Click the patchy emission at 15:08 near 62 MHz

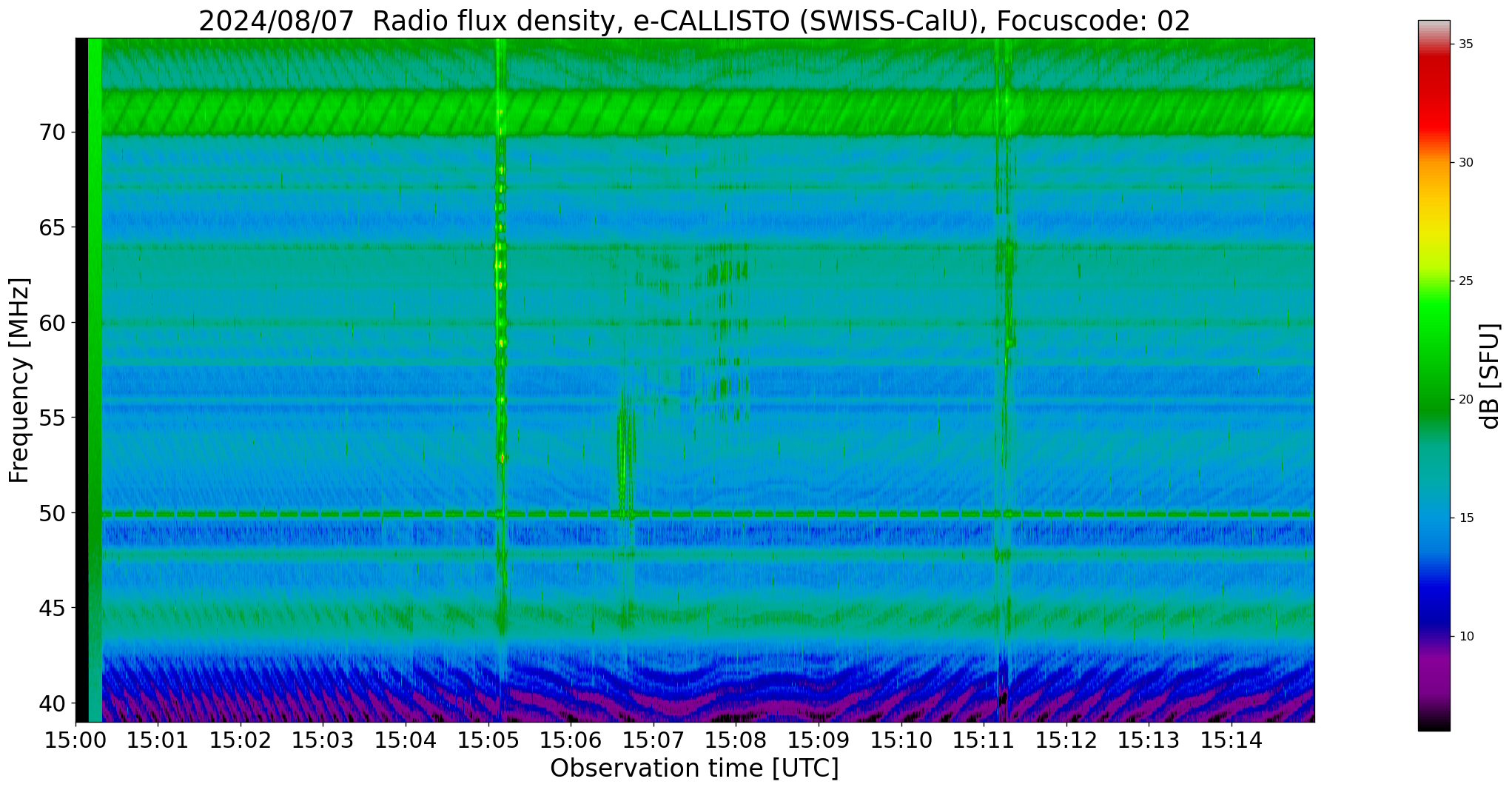coord(727,272)
